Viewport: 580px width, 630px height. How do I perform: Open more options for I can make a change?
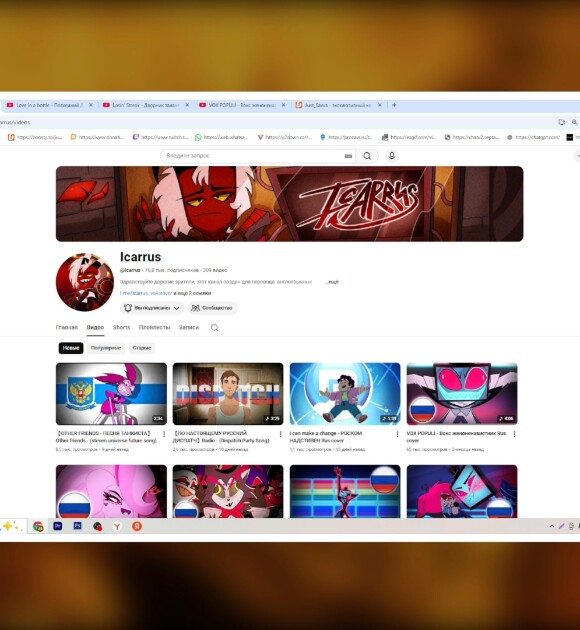pyautogui.click(x=397, y=434)
